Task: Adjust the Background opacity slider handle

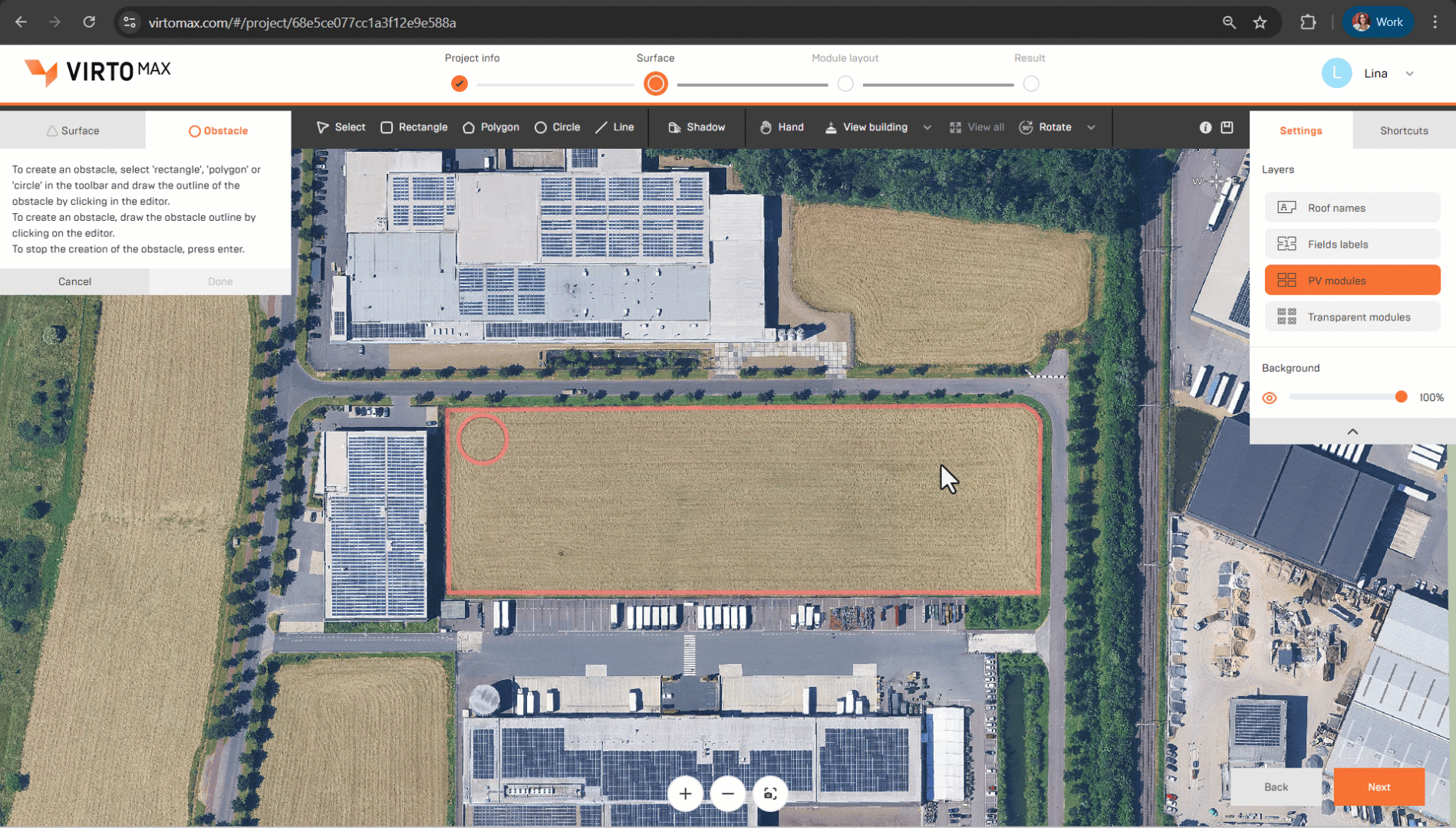Action: pos(1401,397)
